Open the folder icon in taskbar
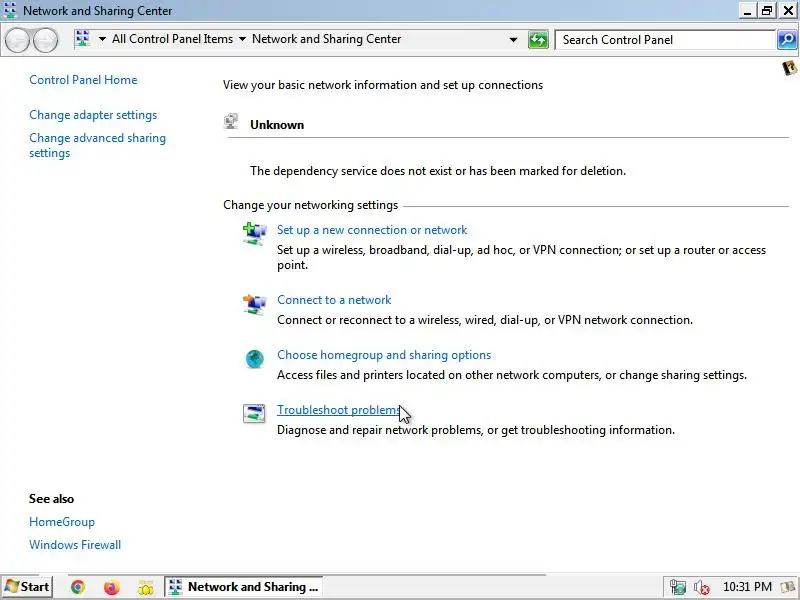The image size is (800, 600). pos(145,588)
